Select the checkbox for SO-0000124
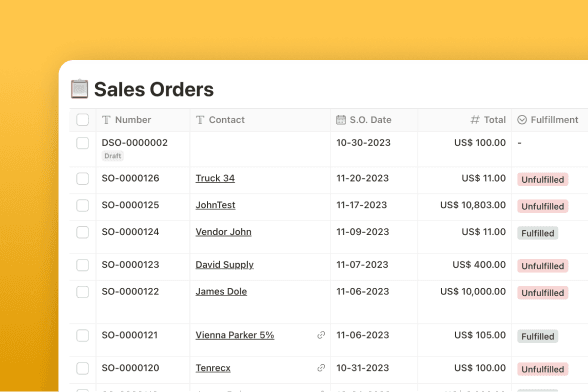Viewport: 588px width, 392px height. click(82, 232)
